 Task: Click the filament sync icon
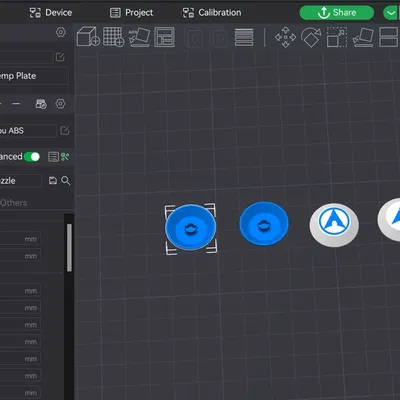pyautogui.click(x=41, y=104)
